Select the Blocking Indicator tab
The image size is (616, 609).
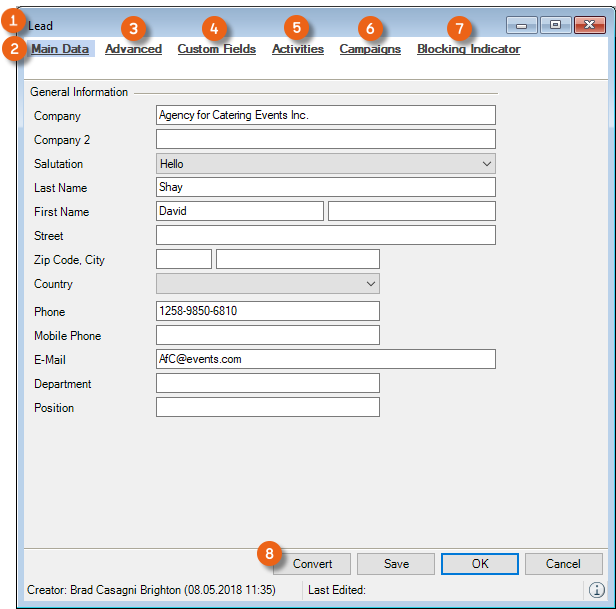point(468,49)
